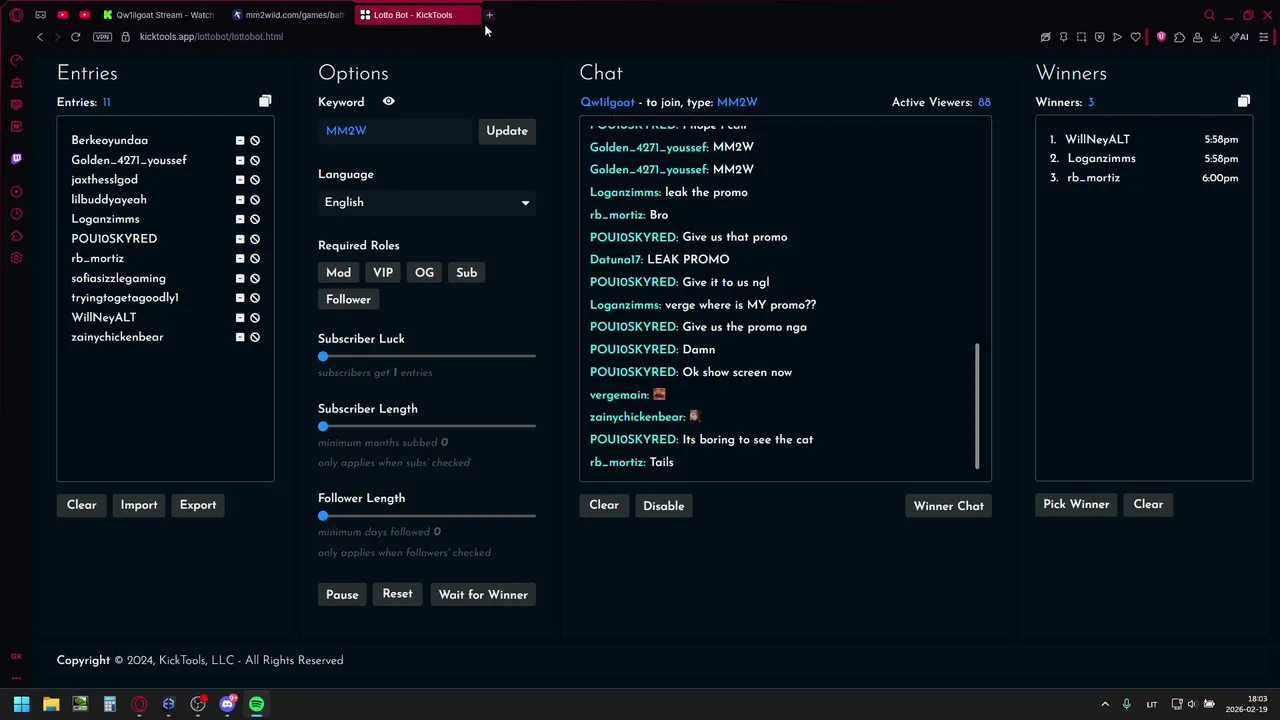Open the Opera easy setup menu icon
This screenshot has height=720, width=1280.
(1264, 37)
